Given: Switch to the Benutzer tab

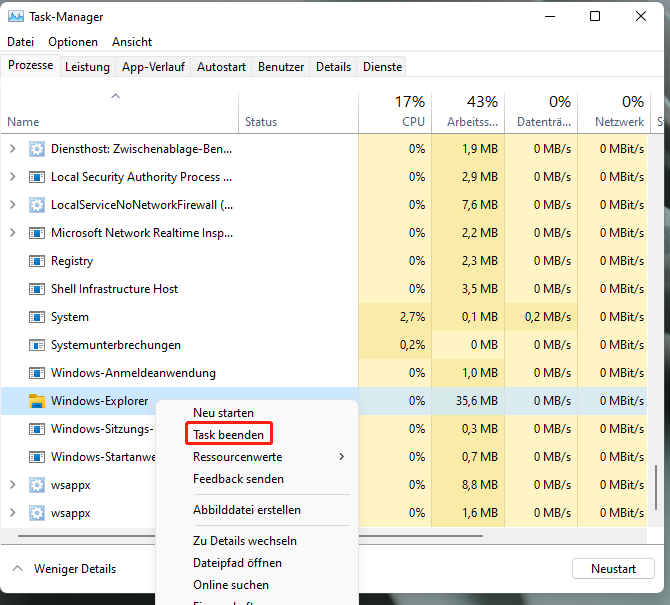Looking at the screenshot, I should point(281,67).
